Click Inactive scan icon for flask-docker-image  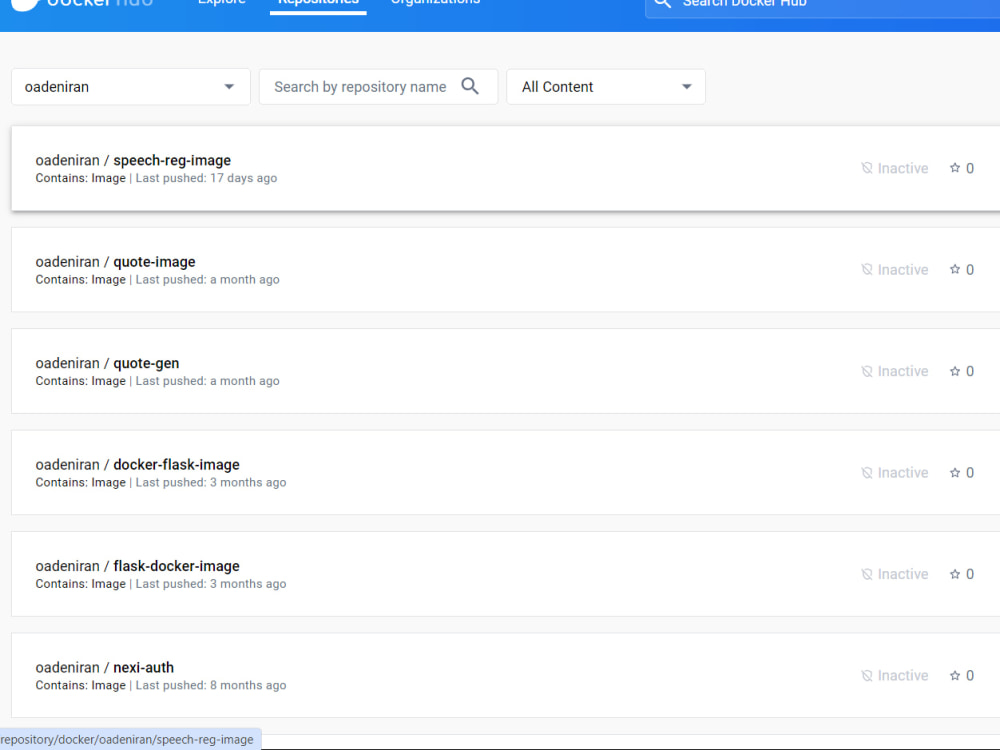[867, 573]
